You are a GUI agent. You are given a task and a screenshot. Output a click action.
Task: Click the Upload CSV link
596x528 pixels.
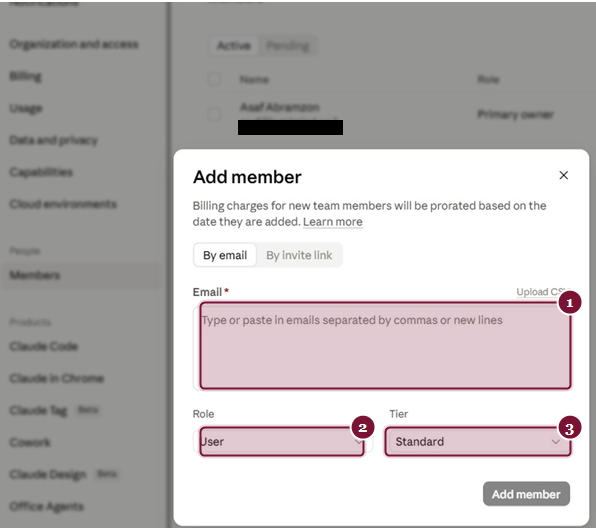click(x=543, y=292)
